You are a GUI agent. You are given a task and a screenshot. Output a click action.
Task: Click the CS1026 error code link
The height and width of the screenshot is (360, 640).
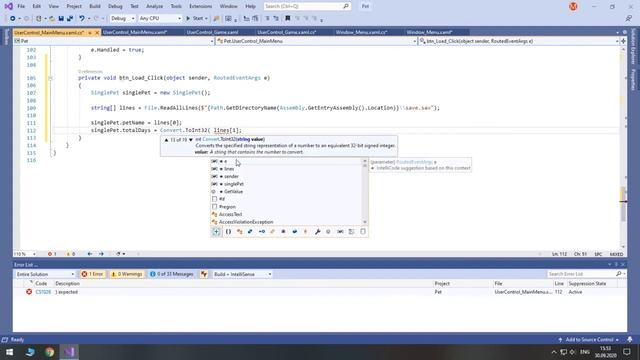point(43,292)
